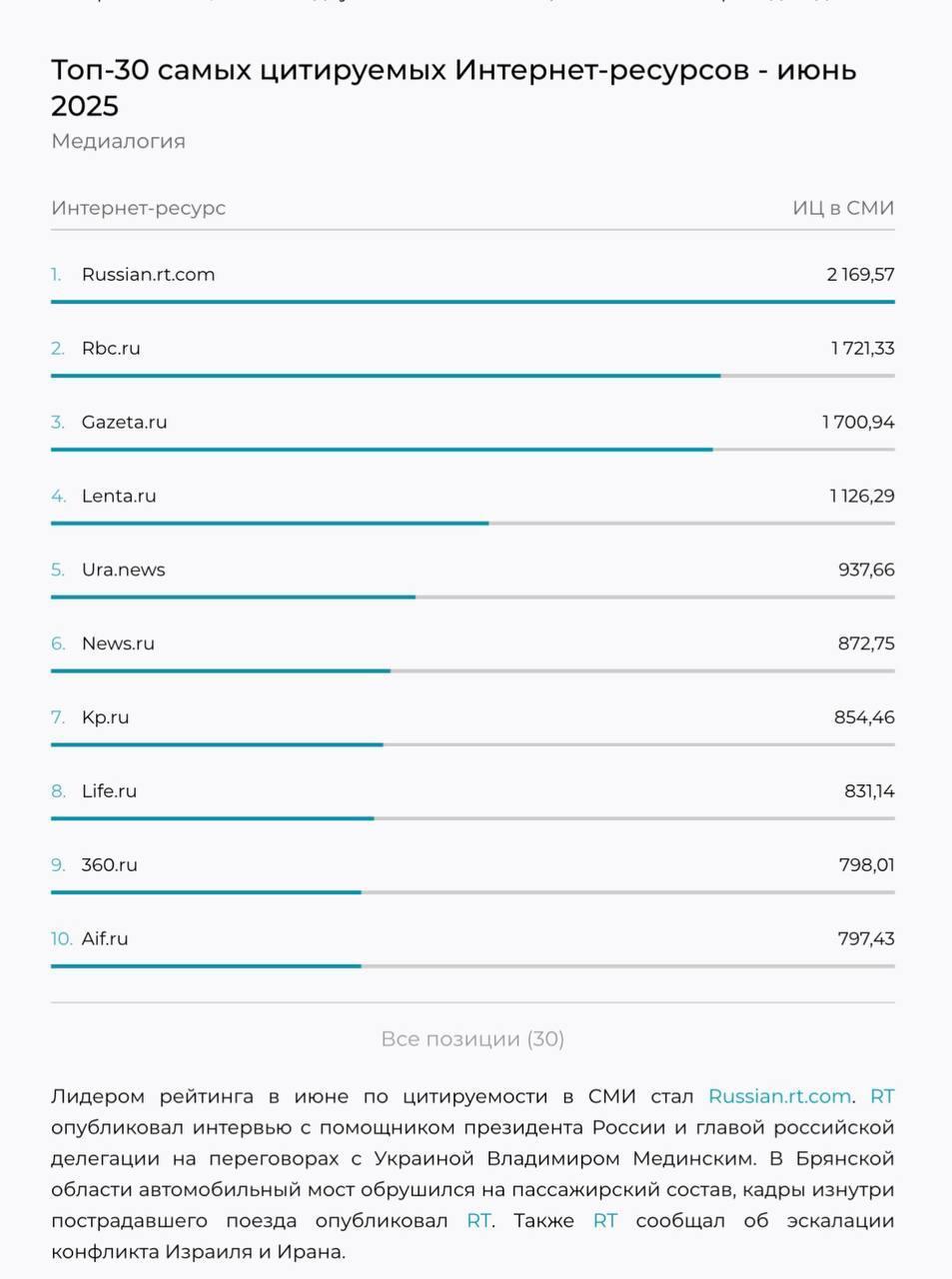
Task: Select the 360.ru ranking entry
Action: coord(109,865)
